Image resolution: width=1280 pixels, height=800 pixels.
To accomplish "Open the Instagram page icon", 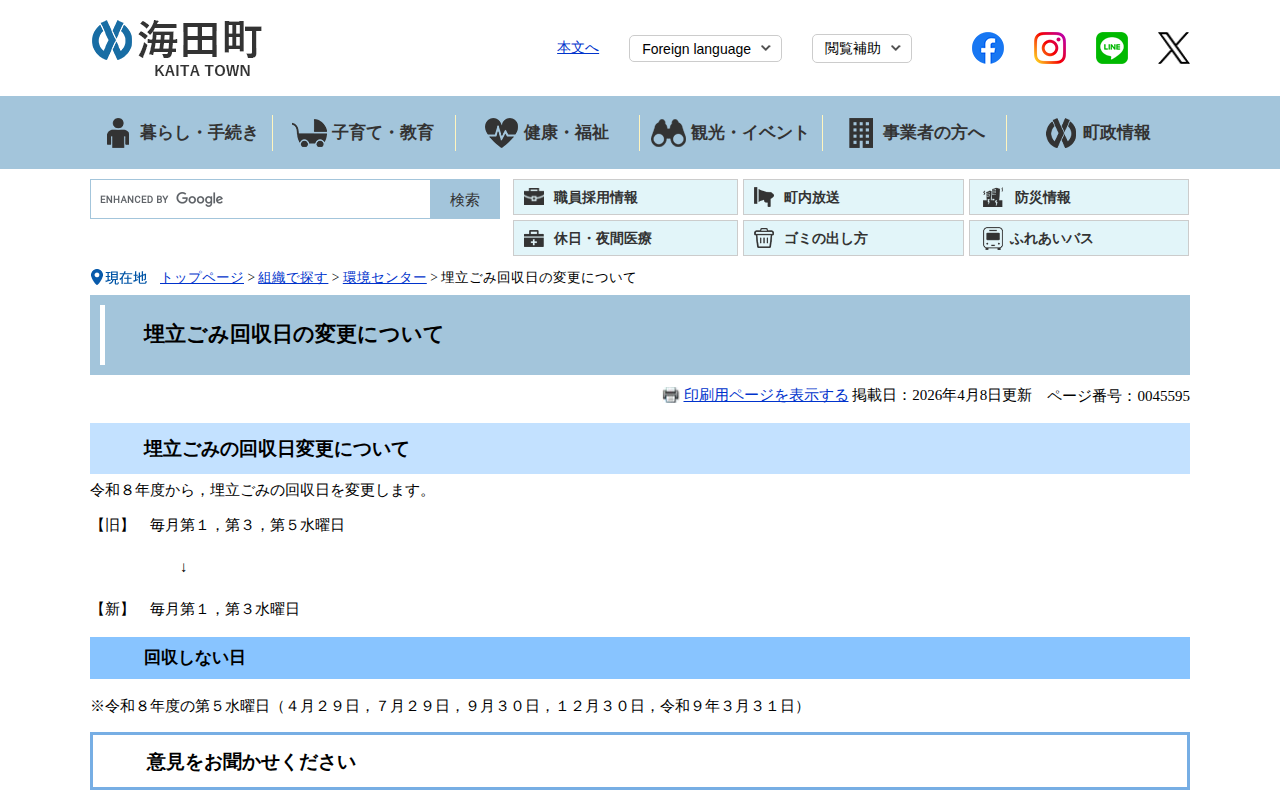I will coord(1050,48).
